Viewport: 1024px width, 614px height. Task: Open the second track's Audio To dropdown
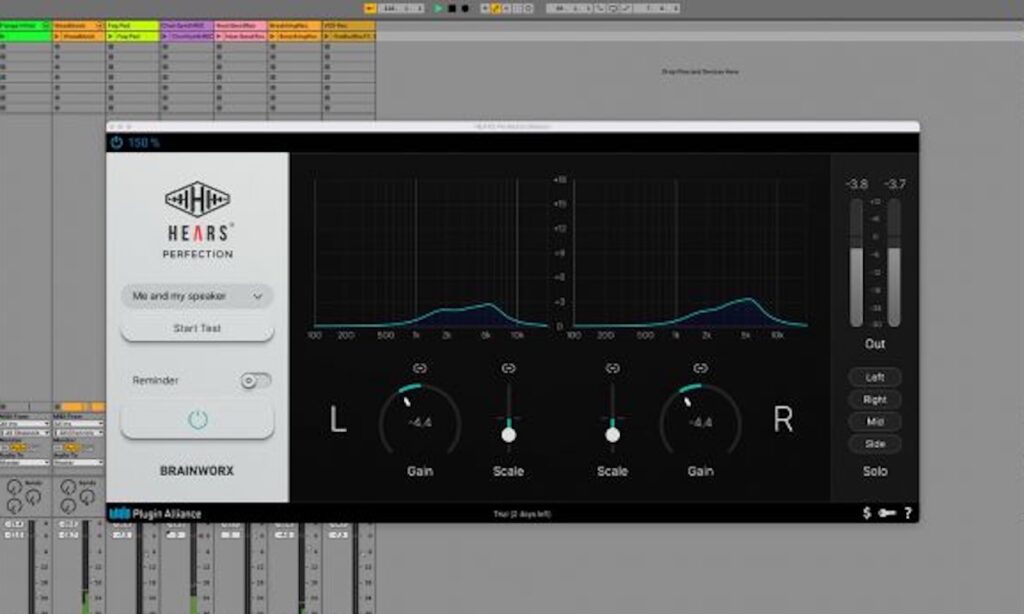[x=78, y=462]
